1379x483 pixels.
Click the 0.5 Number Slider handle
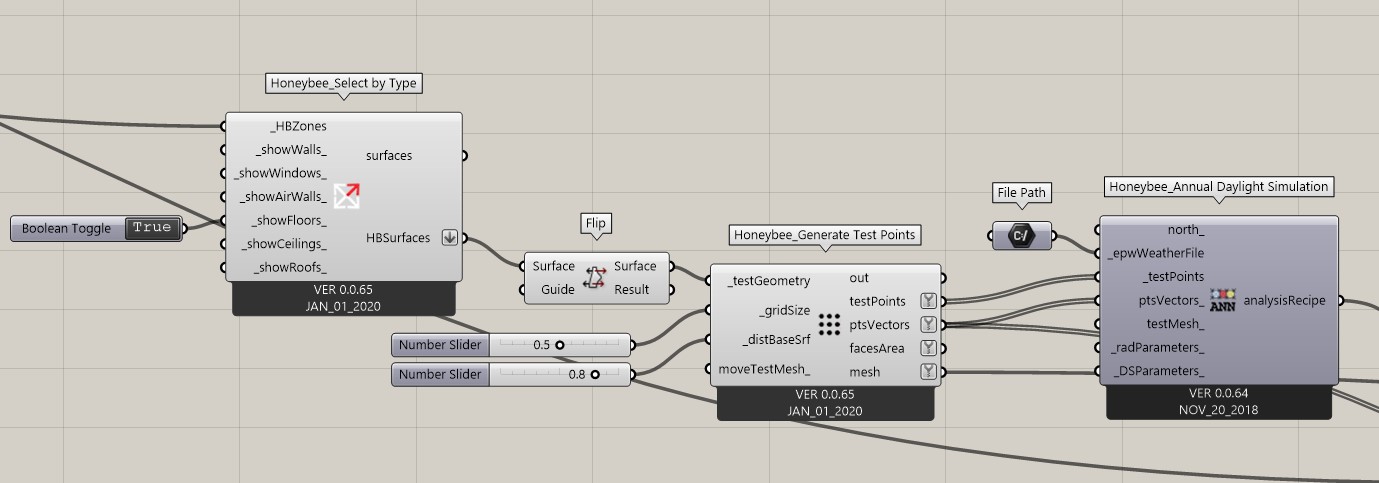point(560,345)
